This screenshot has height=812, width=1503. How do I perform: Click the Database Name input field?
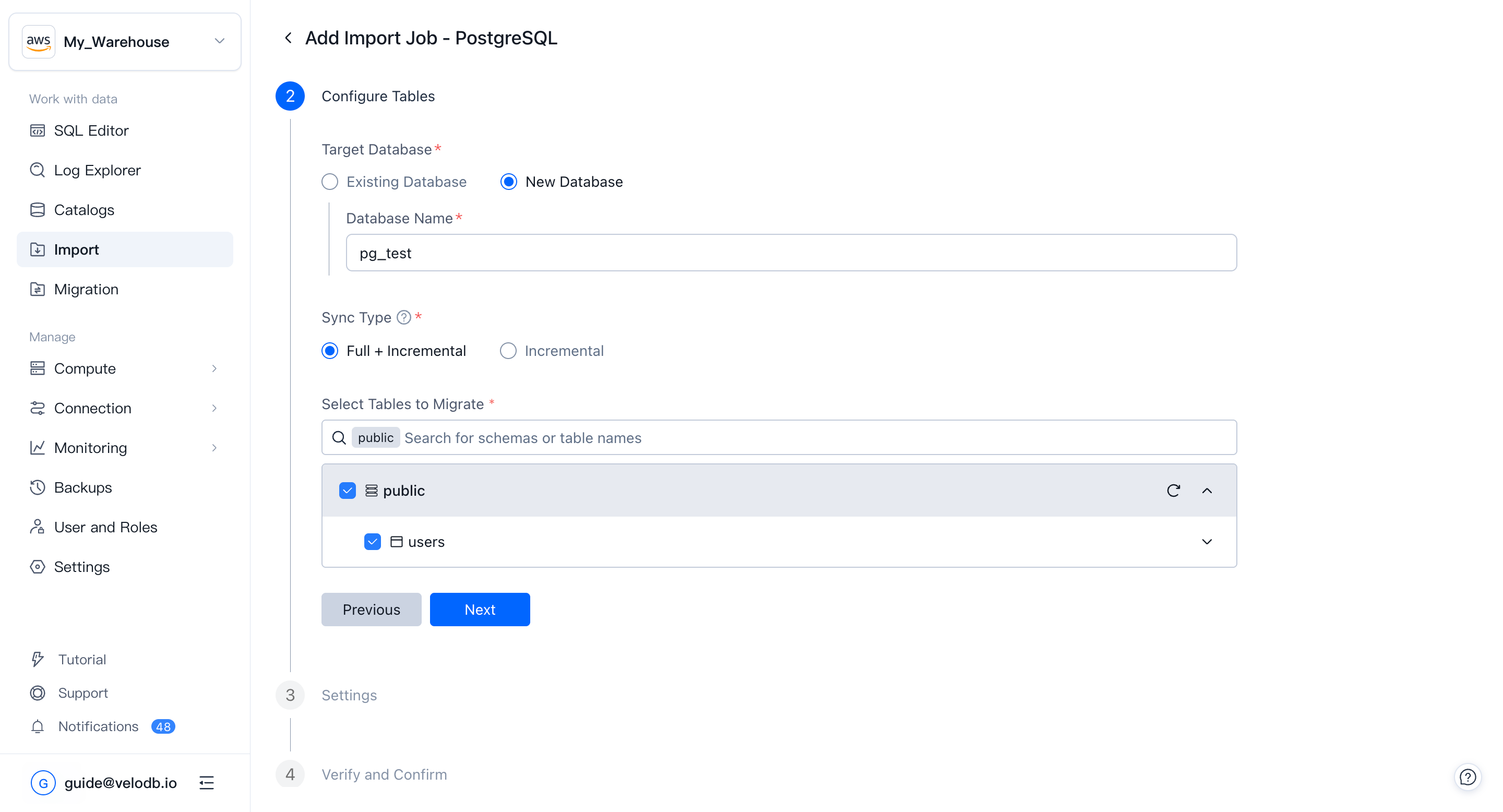pyautogui.click(x=791, y=253)
